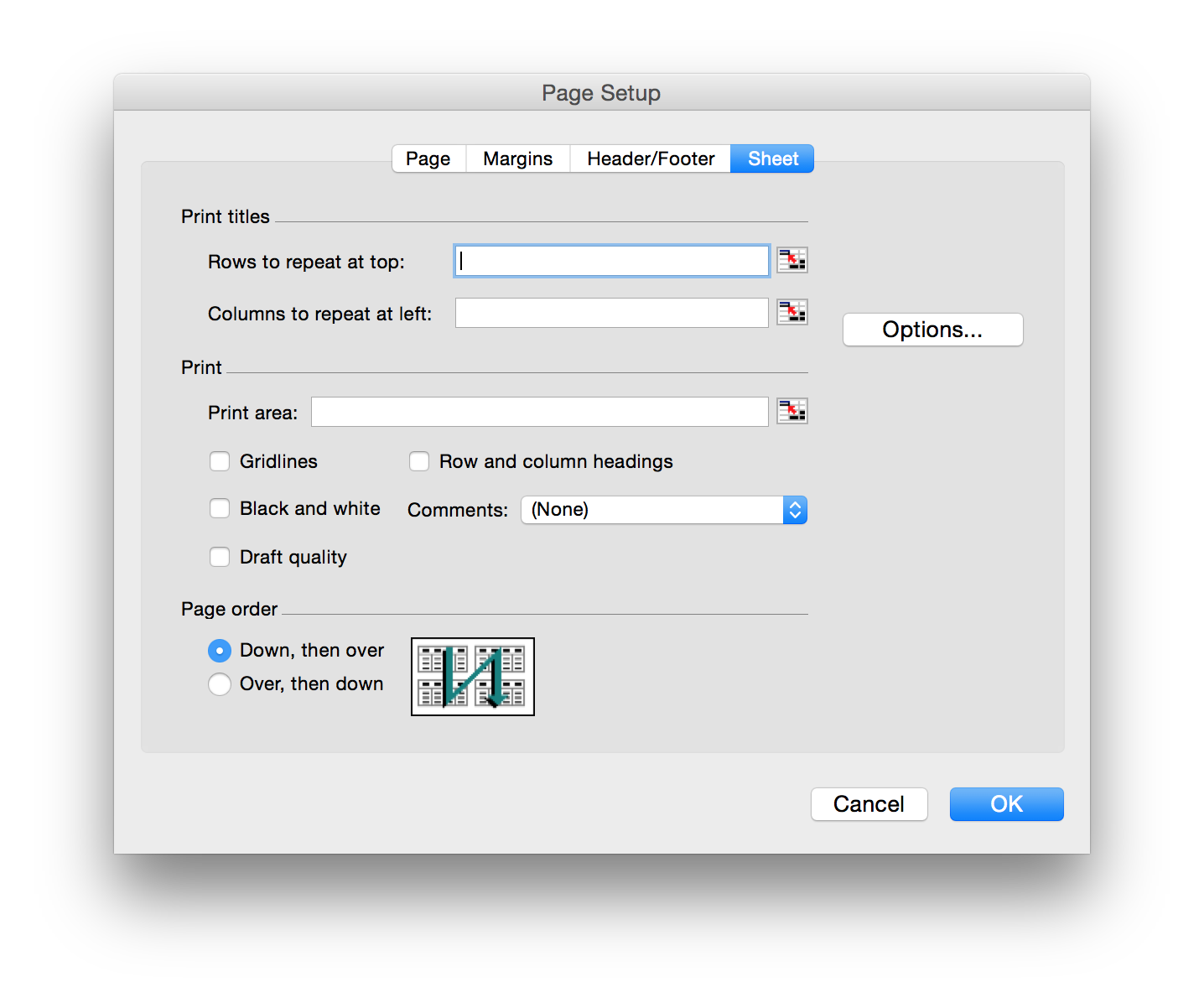The image size is (1204, 1008).
Task: Open the Comments dropdown menu
Action: [x=663, y=510]
